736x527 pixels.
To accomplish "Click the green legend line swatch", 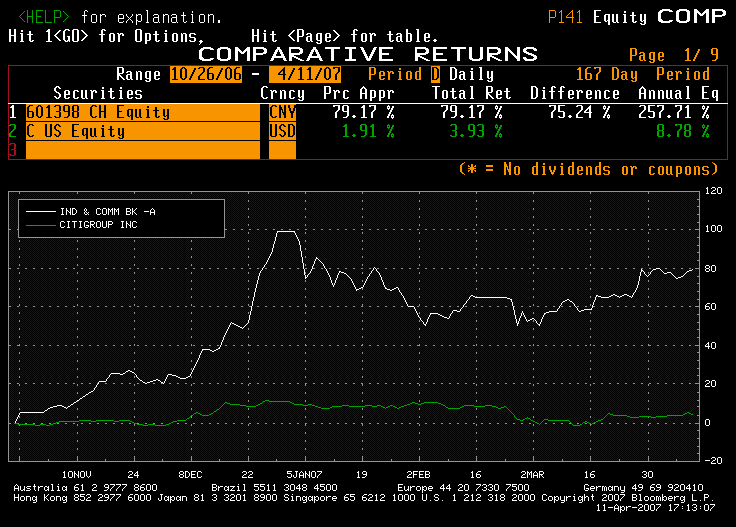I will (40, 226).
